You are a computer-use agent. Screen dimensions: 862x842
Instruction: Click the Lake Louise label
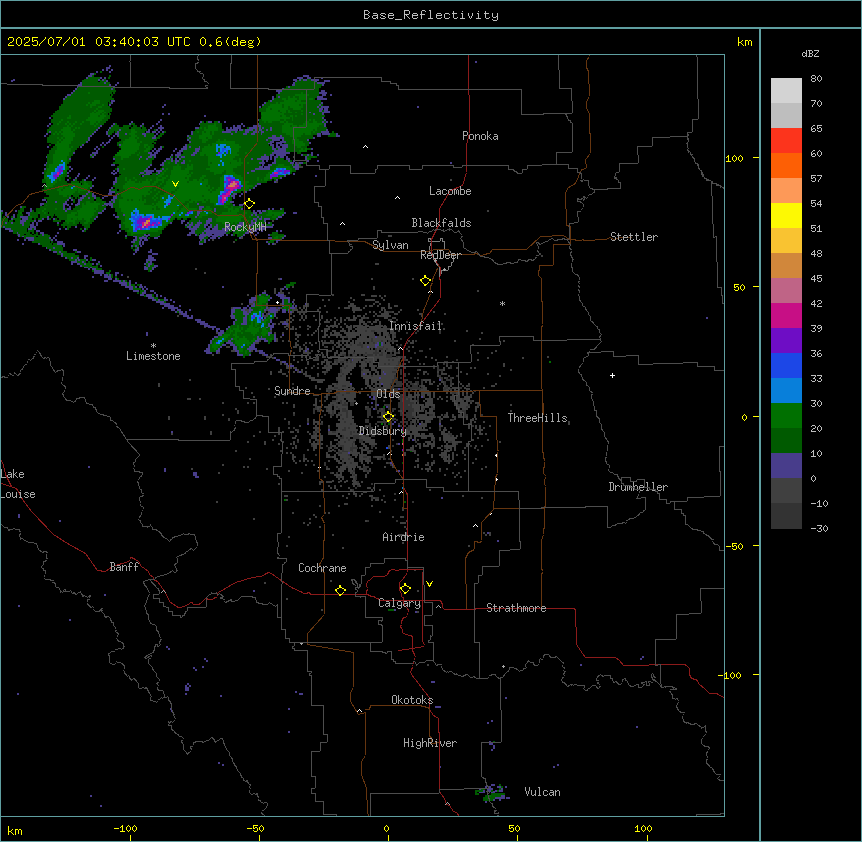[18, 484]
